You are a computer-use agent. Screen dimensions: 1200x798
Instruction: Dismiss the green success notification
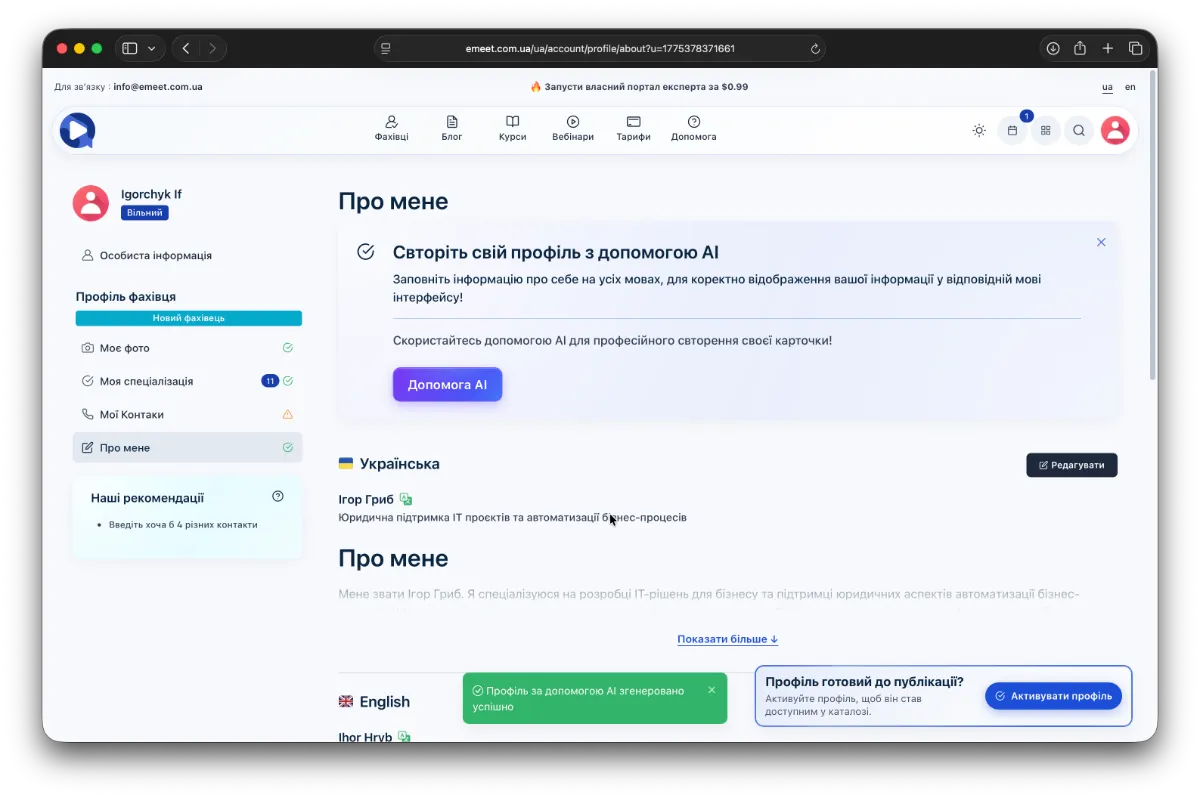point(712,690)
